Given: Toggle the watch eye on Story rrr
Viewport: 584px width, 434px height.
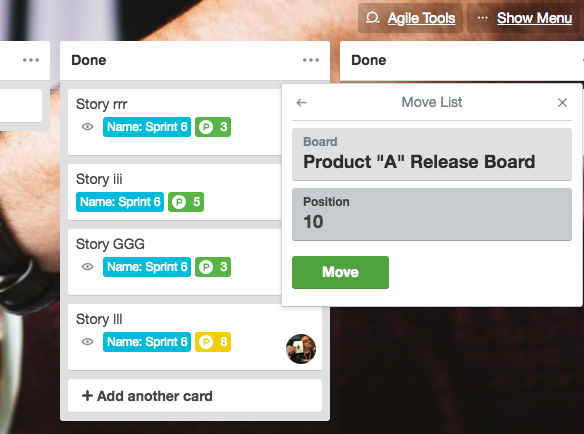Looking at the screenshot, I should [x=88, y=127].
